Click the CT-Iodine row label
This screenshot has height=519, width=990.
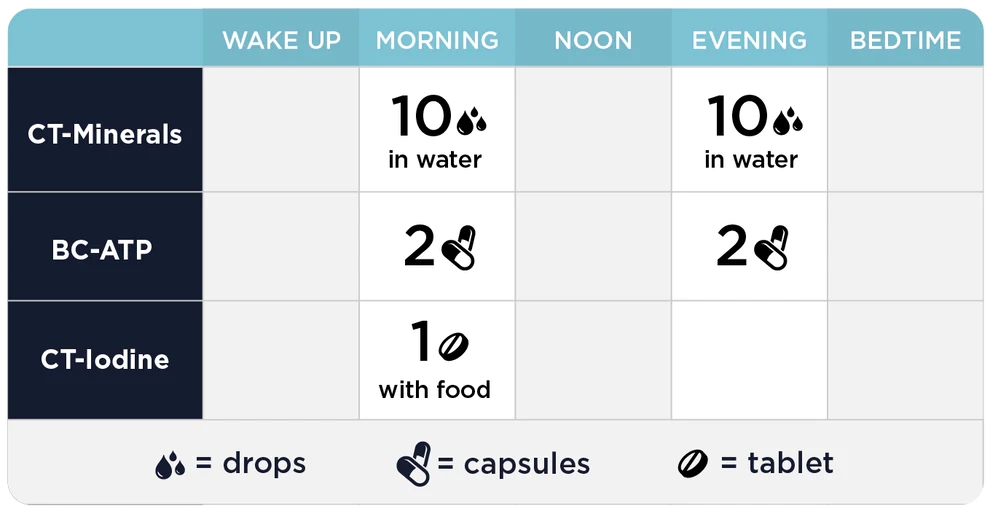click(x=105, y=359)
